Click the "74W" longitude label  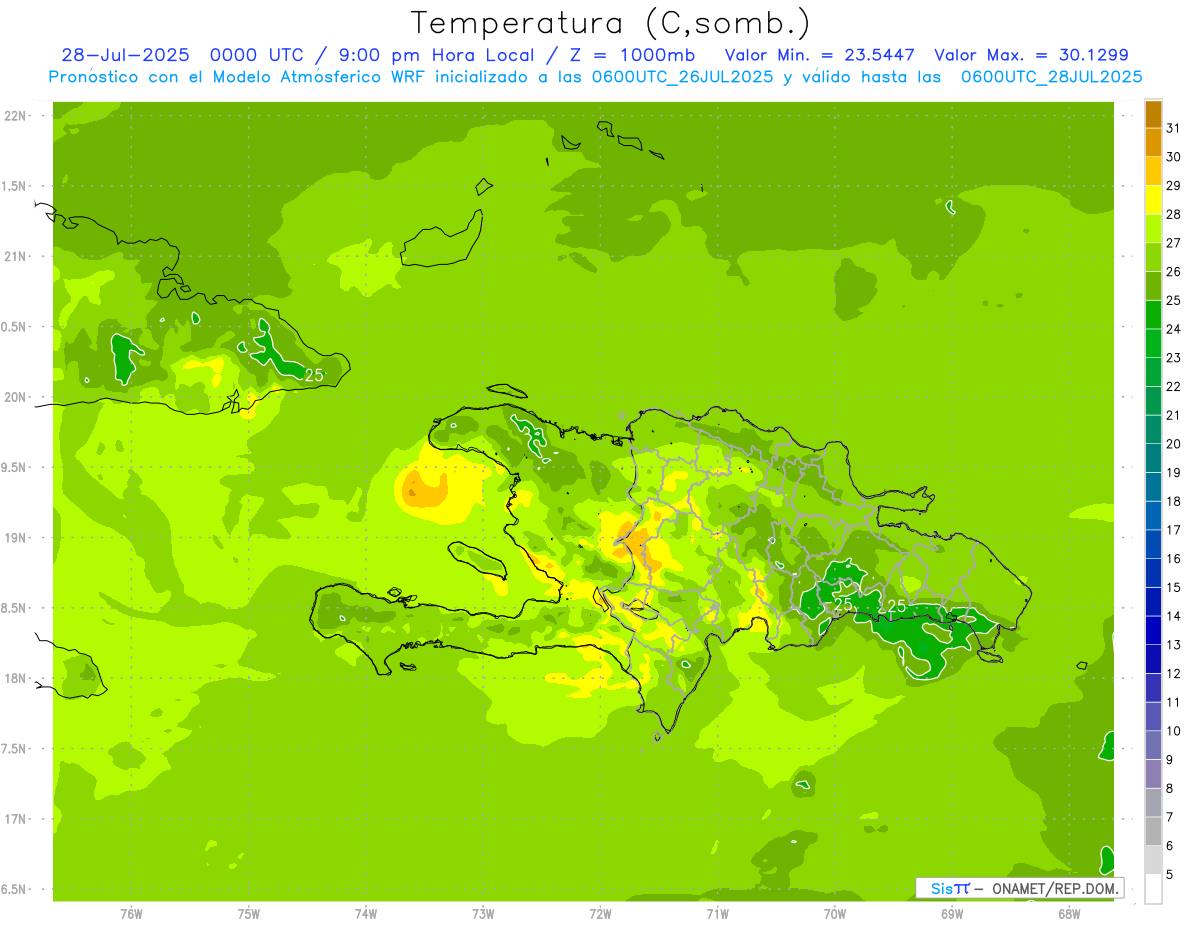[366, 913]
